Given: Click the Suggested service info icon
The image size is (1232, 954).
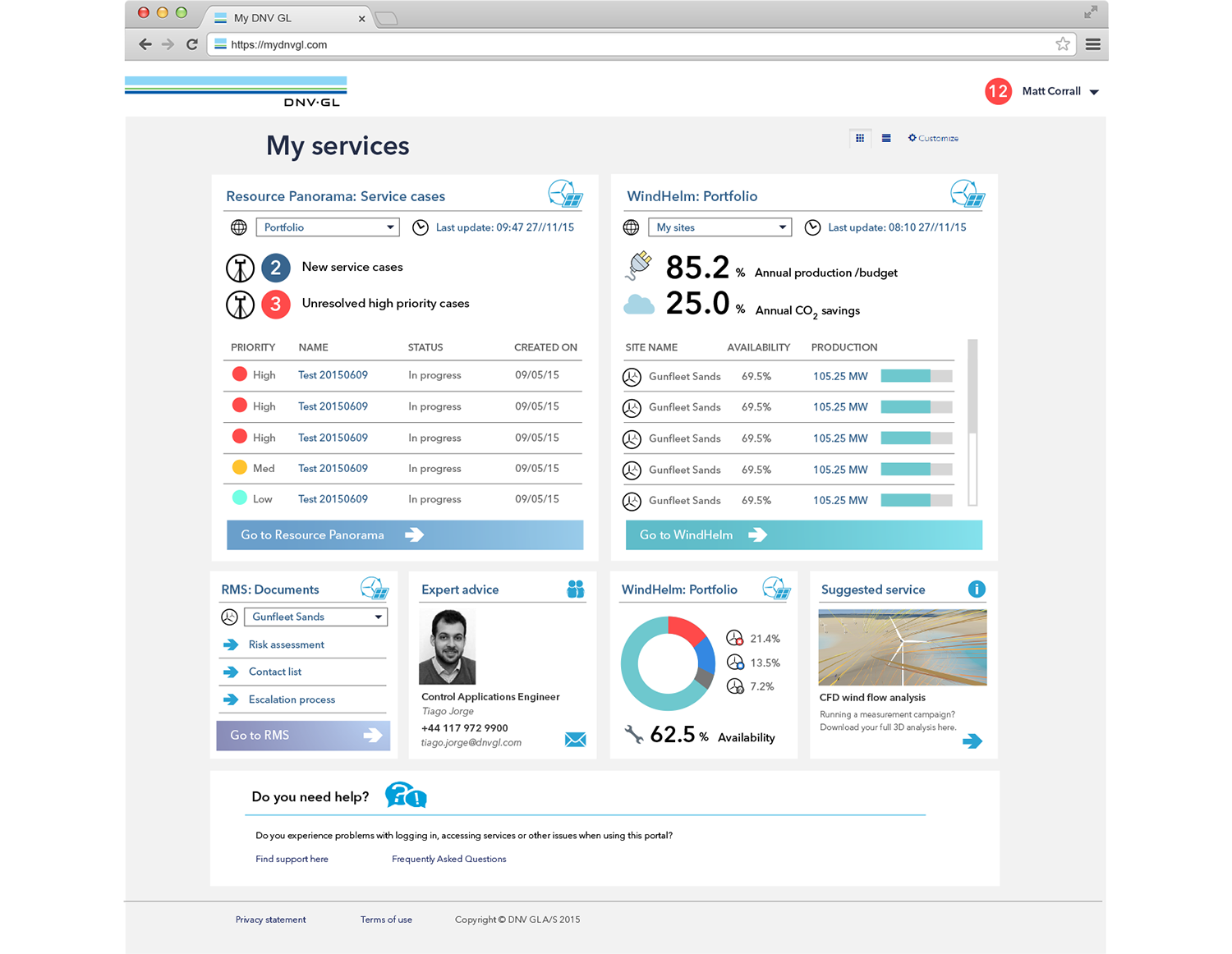Looking at the screenshot, I should 977,589.
